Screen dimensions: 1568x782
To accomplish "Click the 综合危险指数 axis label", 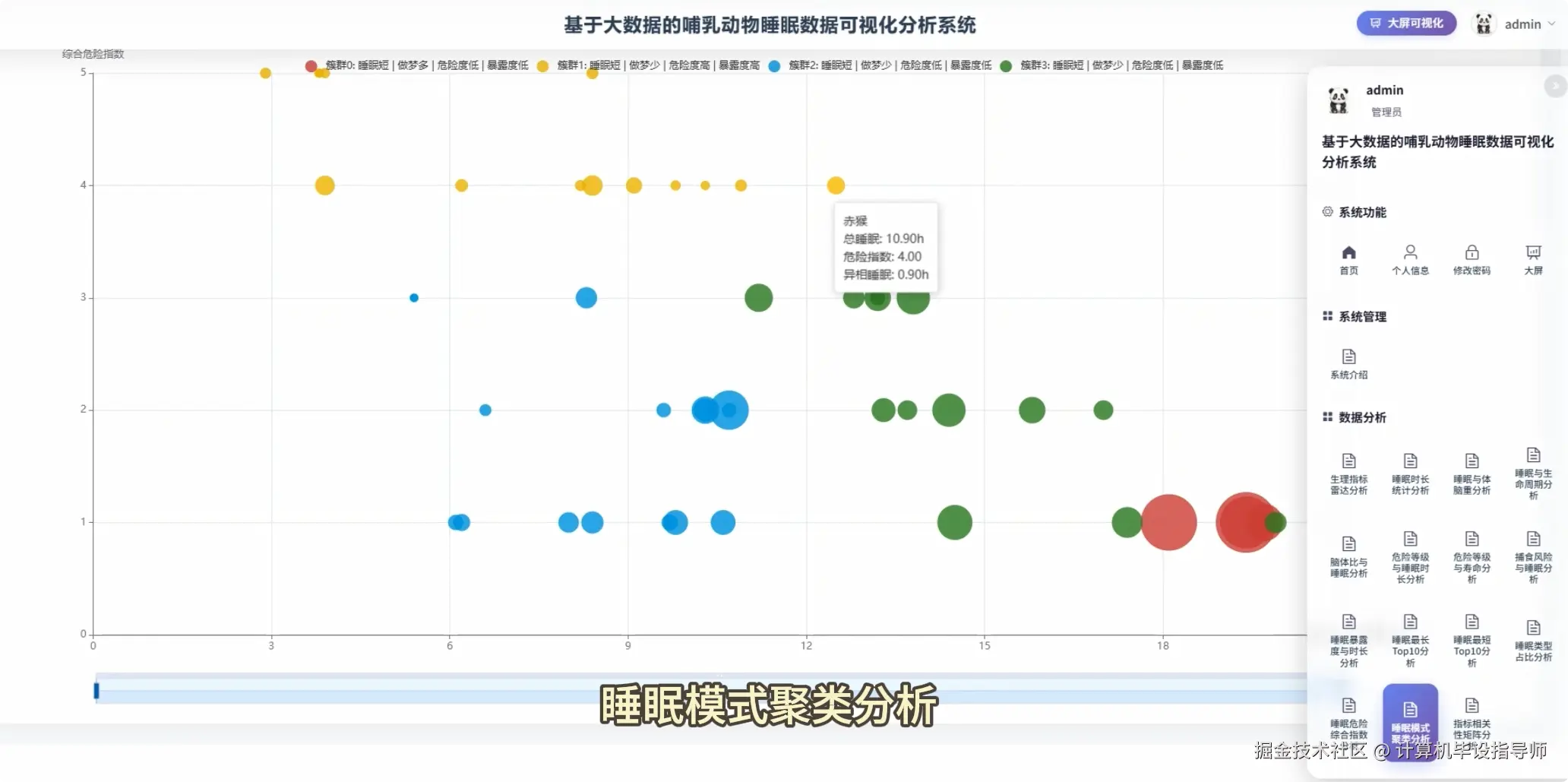I will [93, 53].
